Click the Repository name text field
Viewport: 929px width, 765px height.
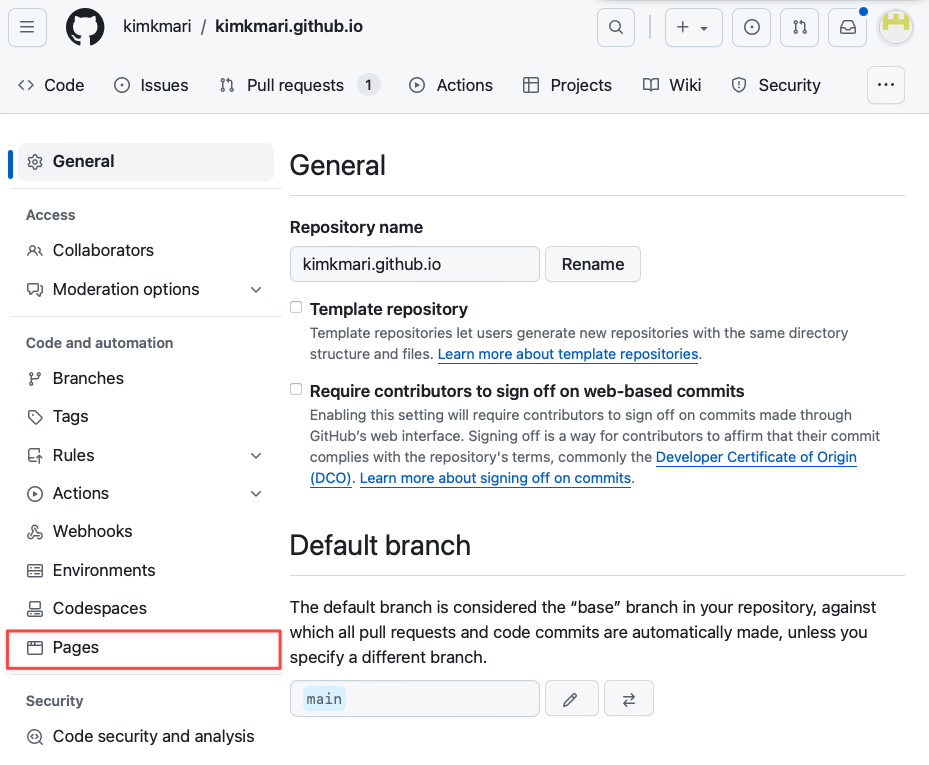click(414, 265)
